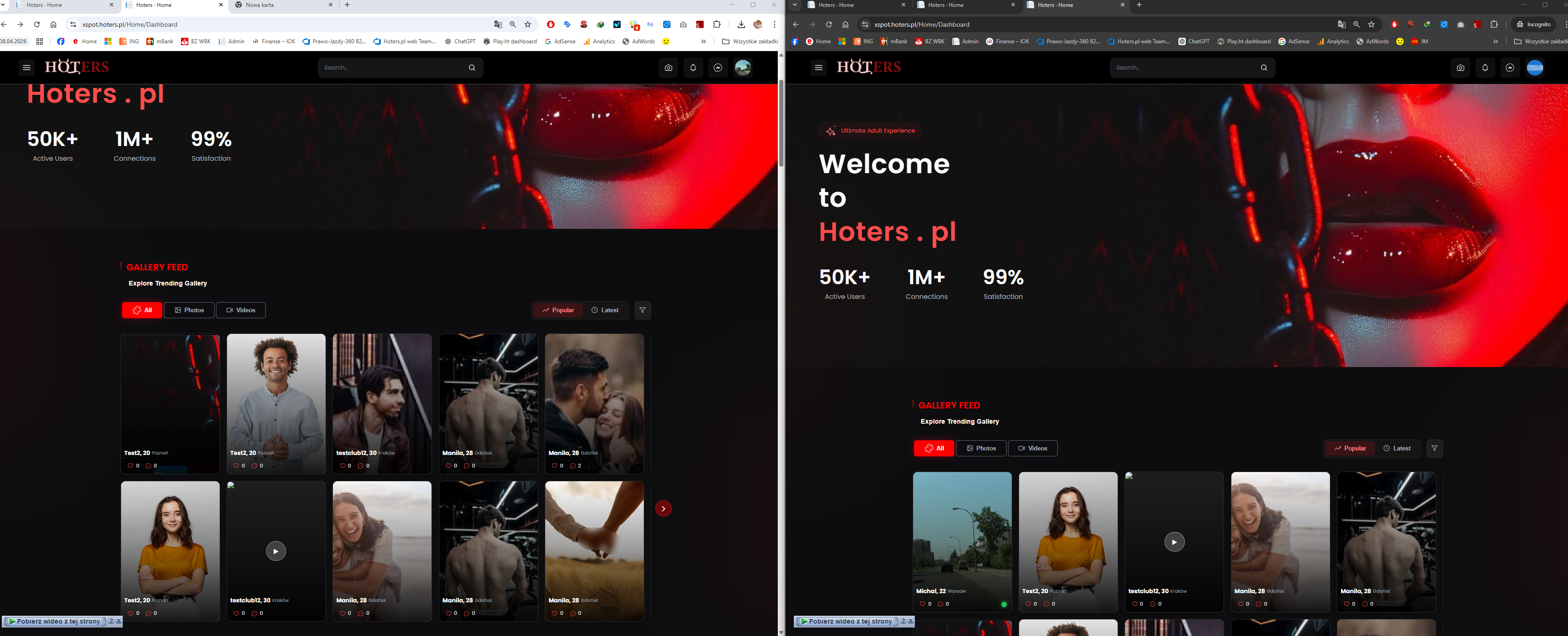Open gallery filter funnel in the Incognito window
Image resolution: width=1568 pixels, height=636 pixels.
click(1434, 449)
